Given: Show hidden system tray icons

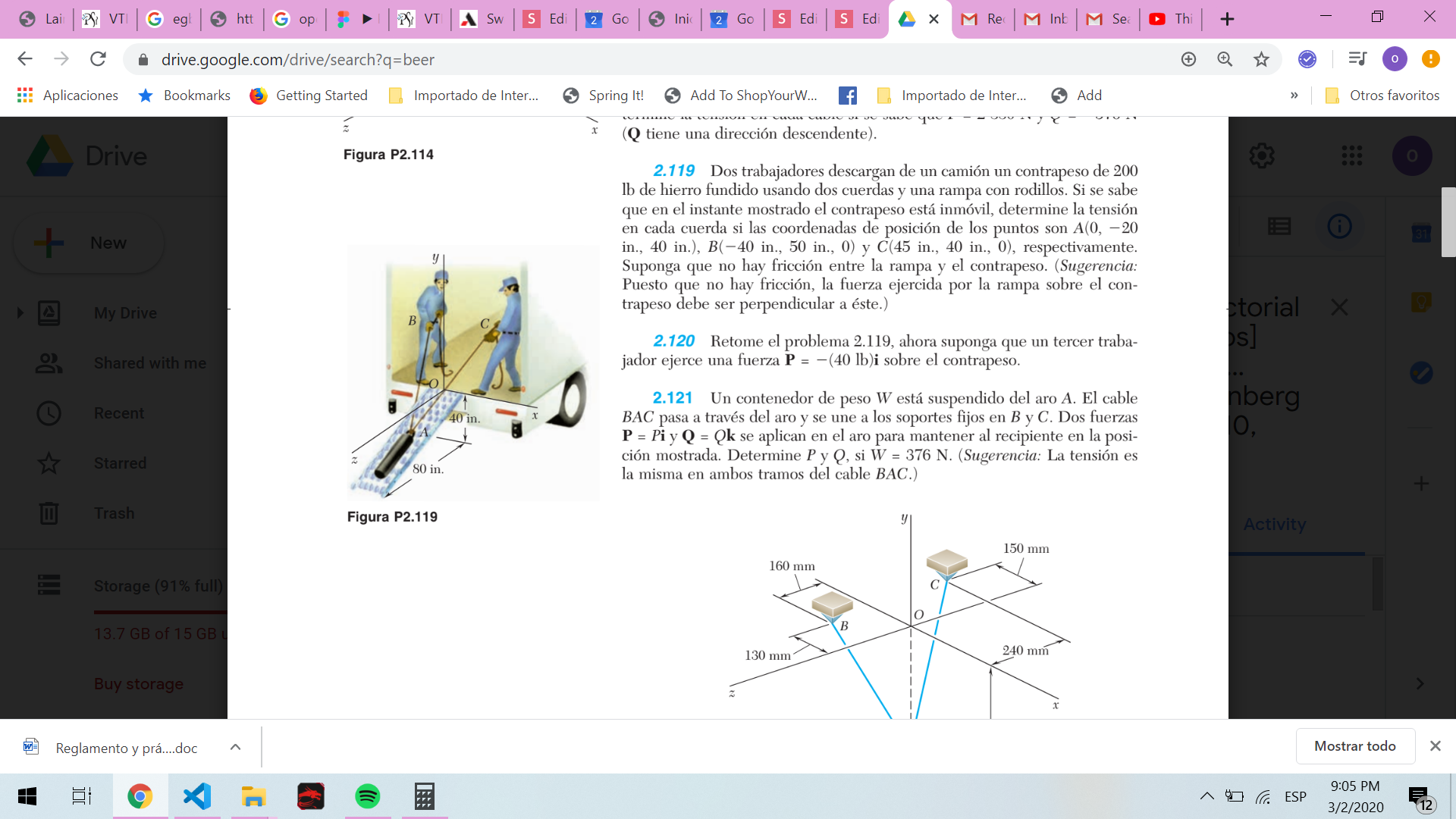Looking at the screenshot, I should 1206,796.
